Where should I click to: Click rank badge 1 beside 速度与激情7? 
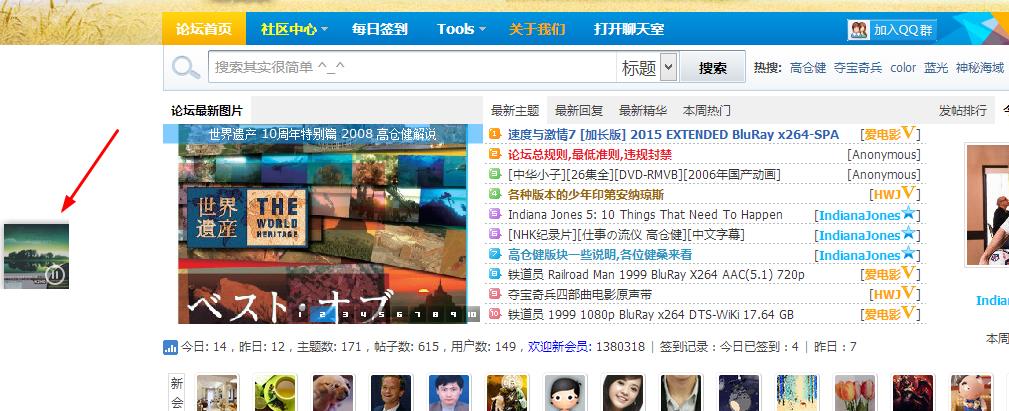[x=495, y=134]
